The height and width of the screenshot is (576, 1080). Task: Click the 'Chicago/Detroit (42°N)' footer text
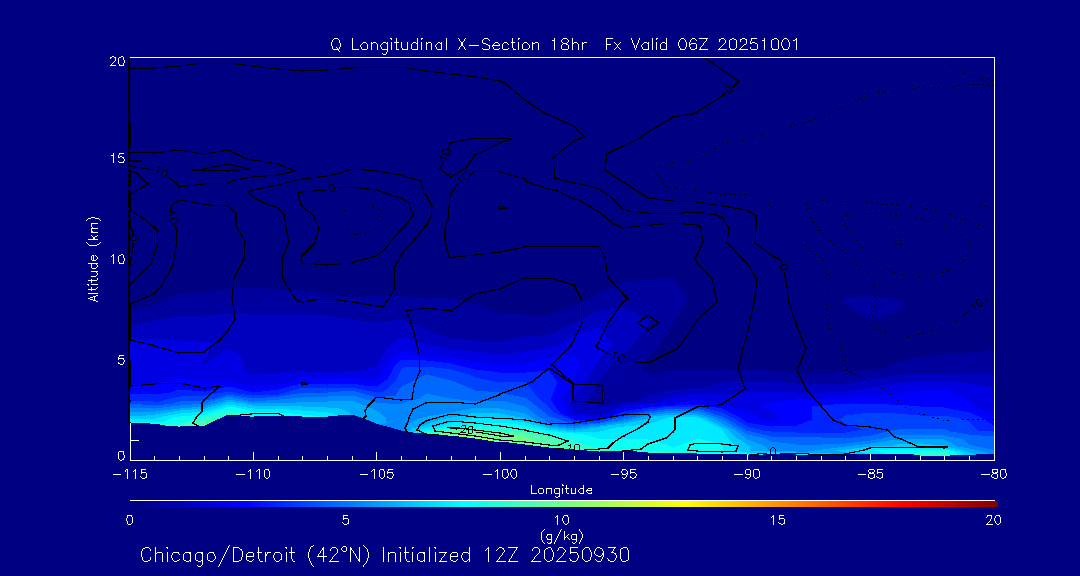(x=252, y=555)
